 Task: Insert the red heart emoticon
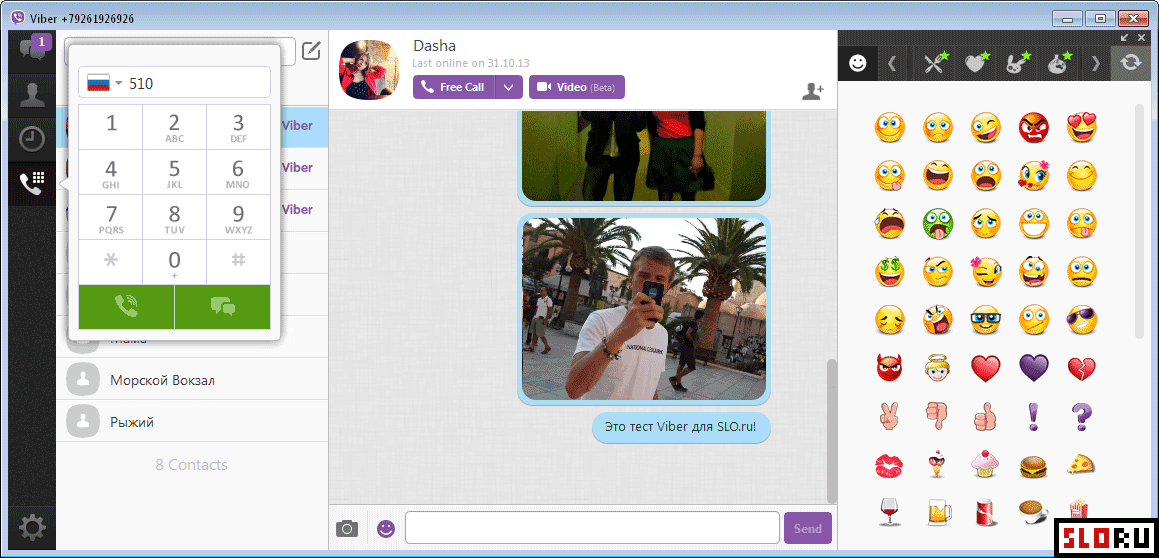click(x=985, y=367)
